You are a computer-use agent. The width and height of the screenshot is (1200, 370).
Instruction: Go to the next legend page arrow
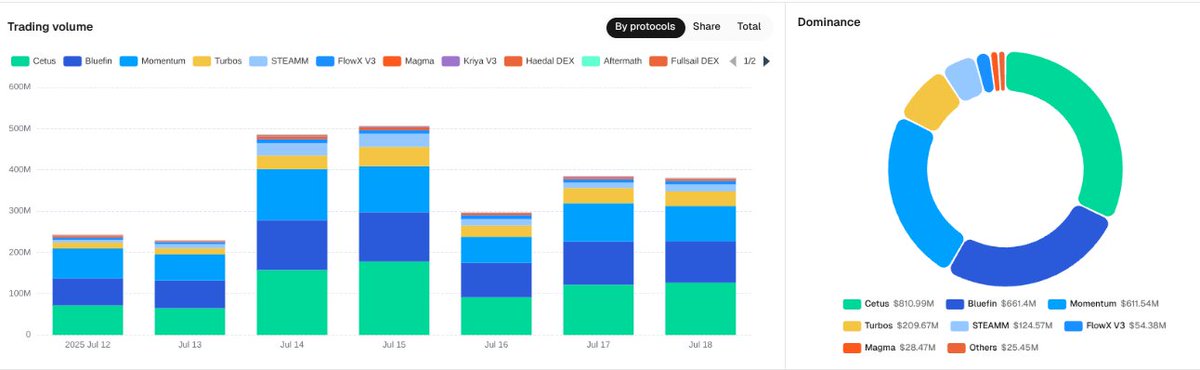[766, 61]
